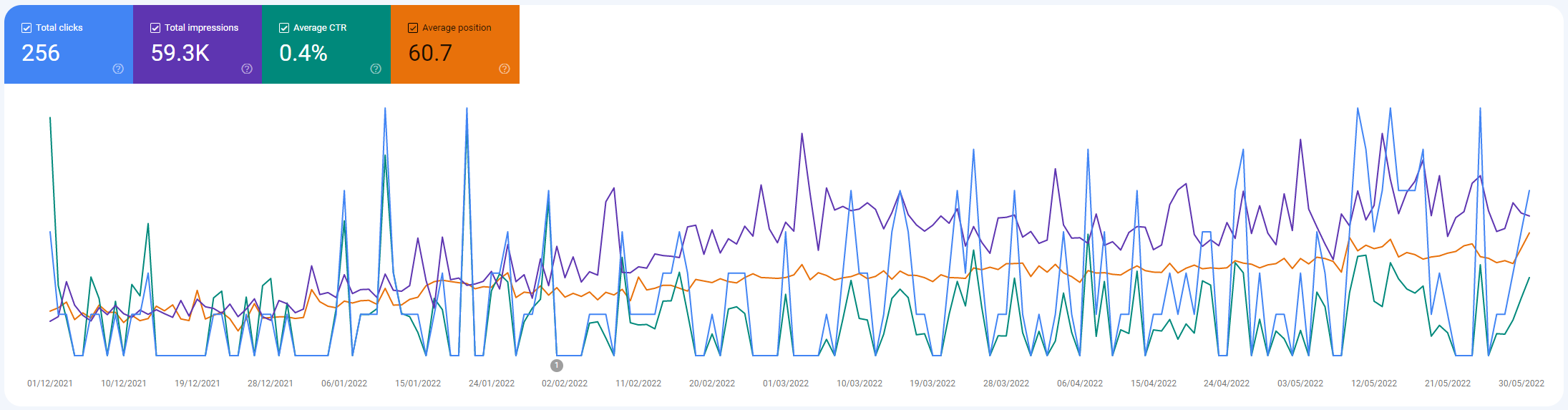The height and width of the screenshot is (410, 1568).
Task: Click the 02/02/2022 date label on axis
Action: (565, 384)
